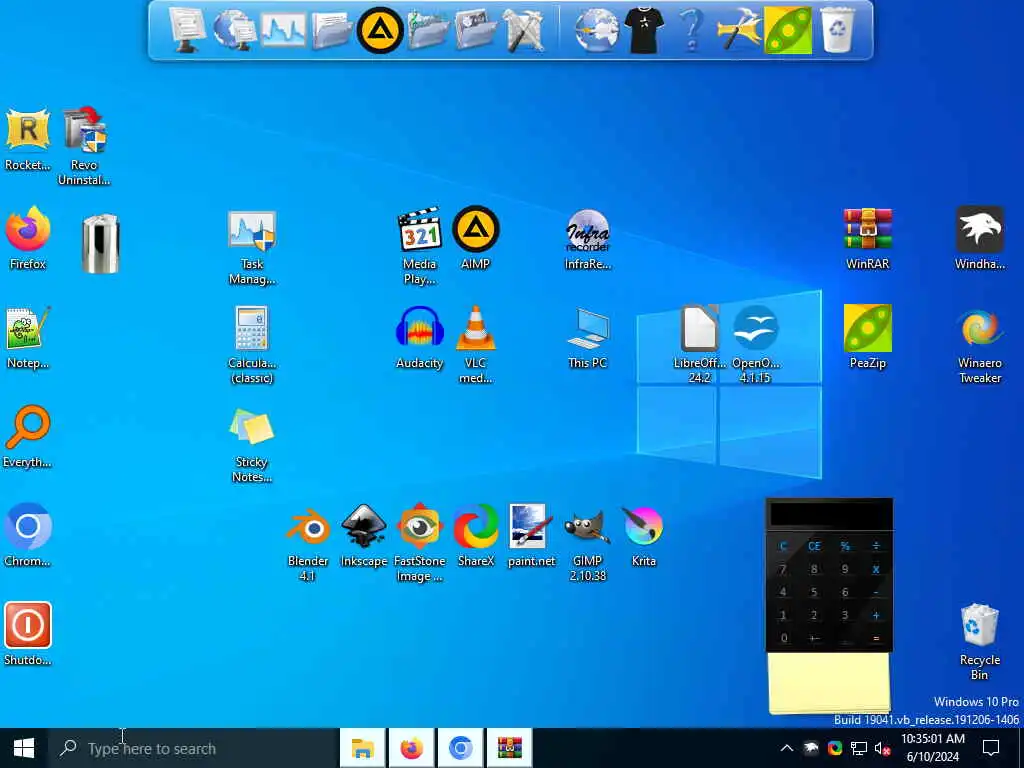Launch Everything search desktop icon

(x=27, y=436)
